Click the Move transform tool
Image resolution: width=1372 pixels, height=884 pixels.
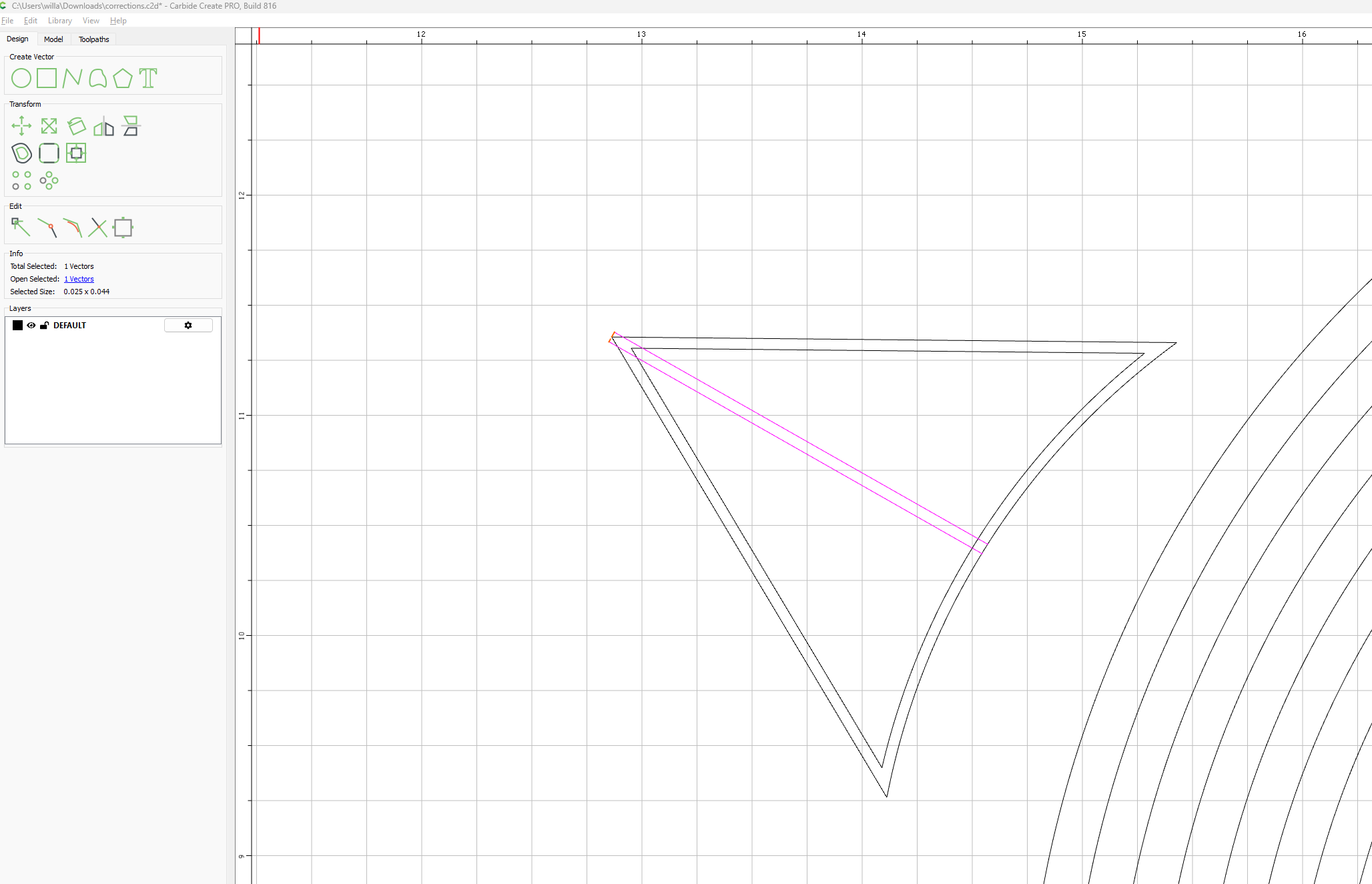pyautogui.click(x=21, y=126)
